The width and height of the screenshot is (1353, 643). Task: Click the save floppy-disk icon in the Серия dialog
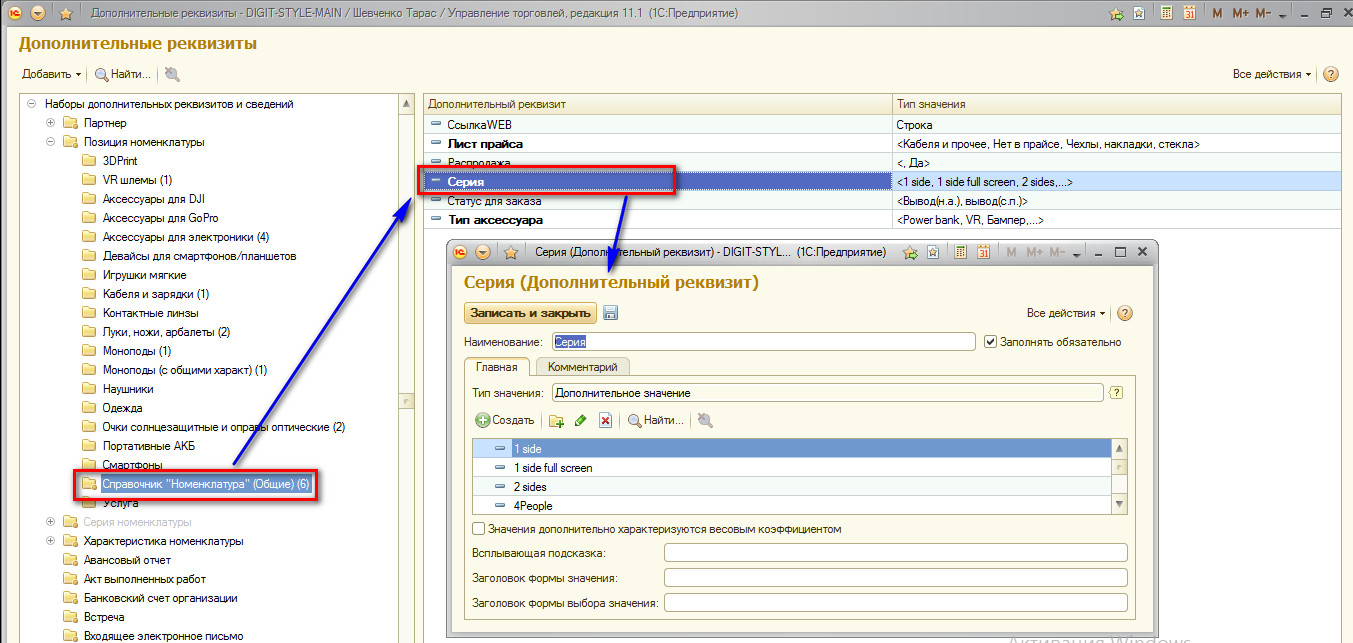coord(611,313)
